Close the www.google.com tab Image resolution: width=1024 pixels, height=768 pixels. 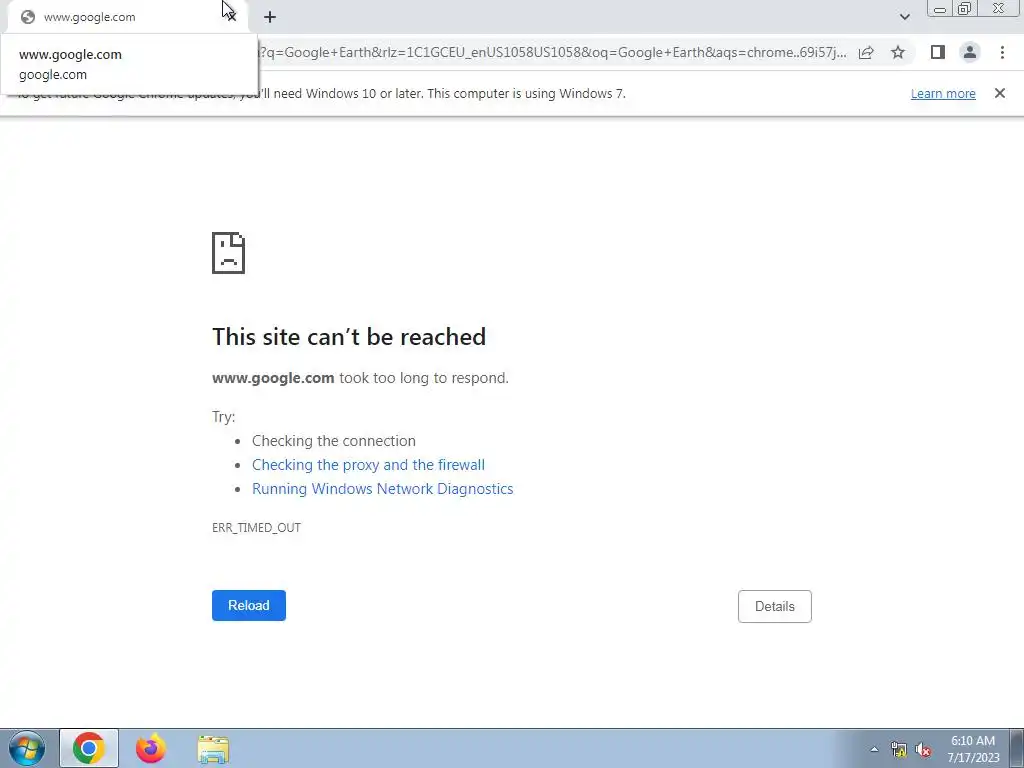coord(231,17)
